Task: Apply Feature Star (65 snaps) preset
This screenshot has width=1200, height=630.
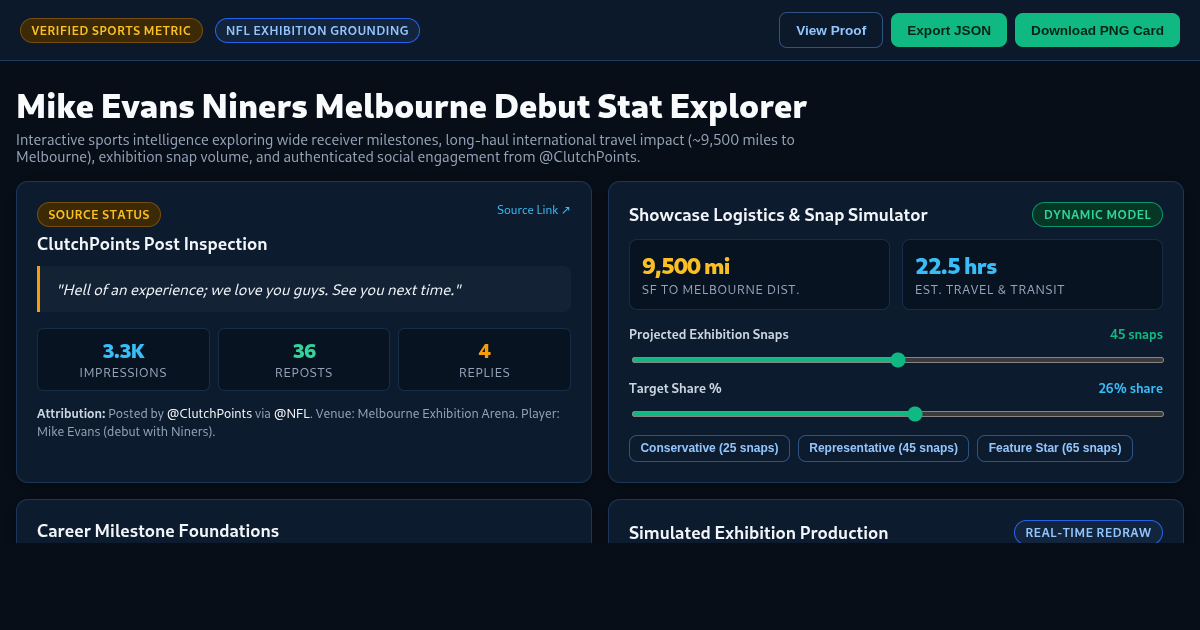Action: point(1055,448)
